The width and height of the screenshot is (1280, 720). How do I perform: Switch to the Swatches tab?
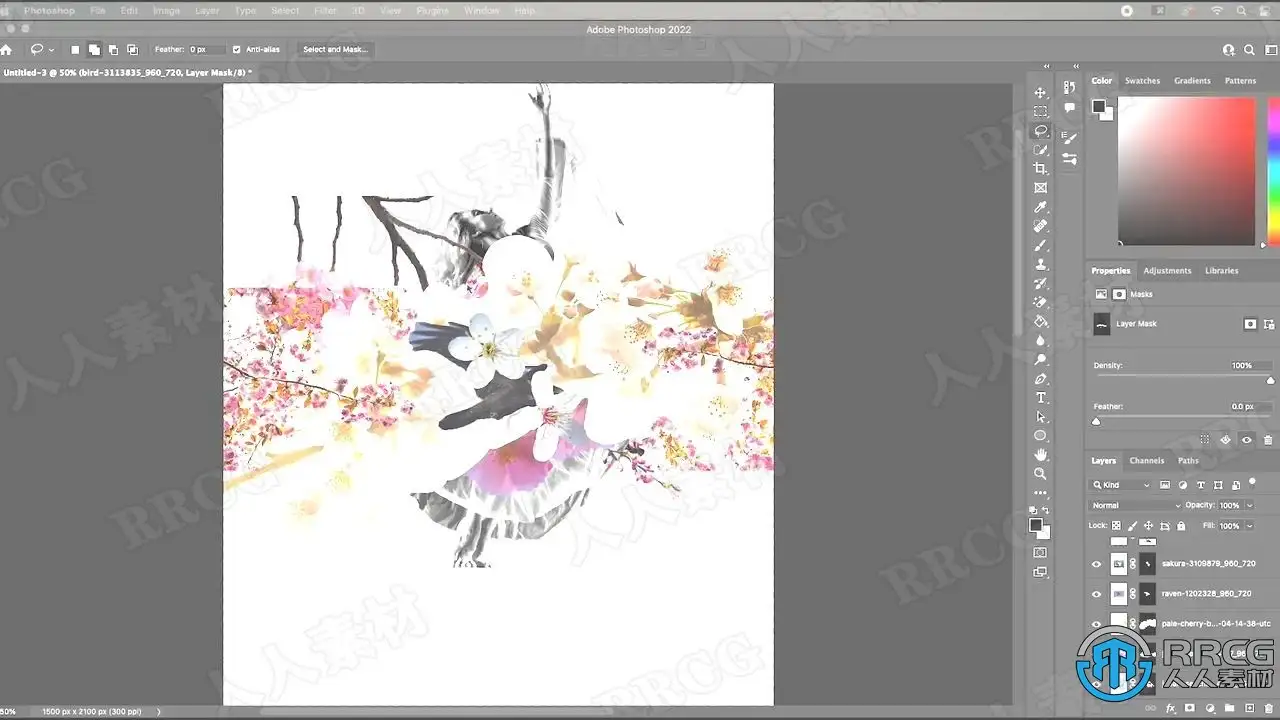coord(1142,81)
